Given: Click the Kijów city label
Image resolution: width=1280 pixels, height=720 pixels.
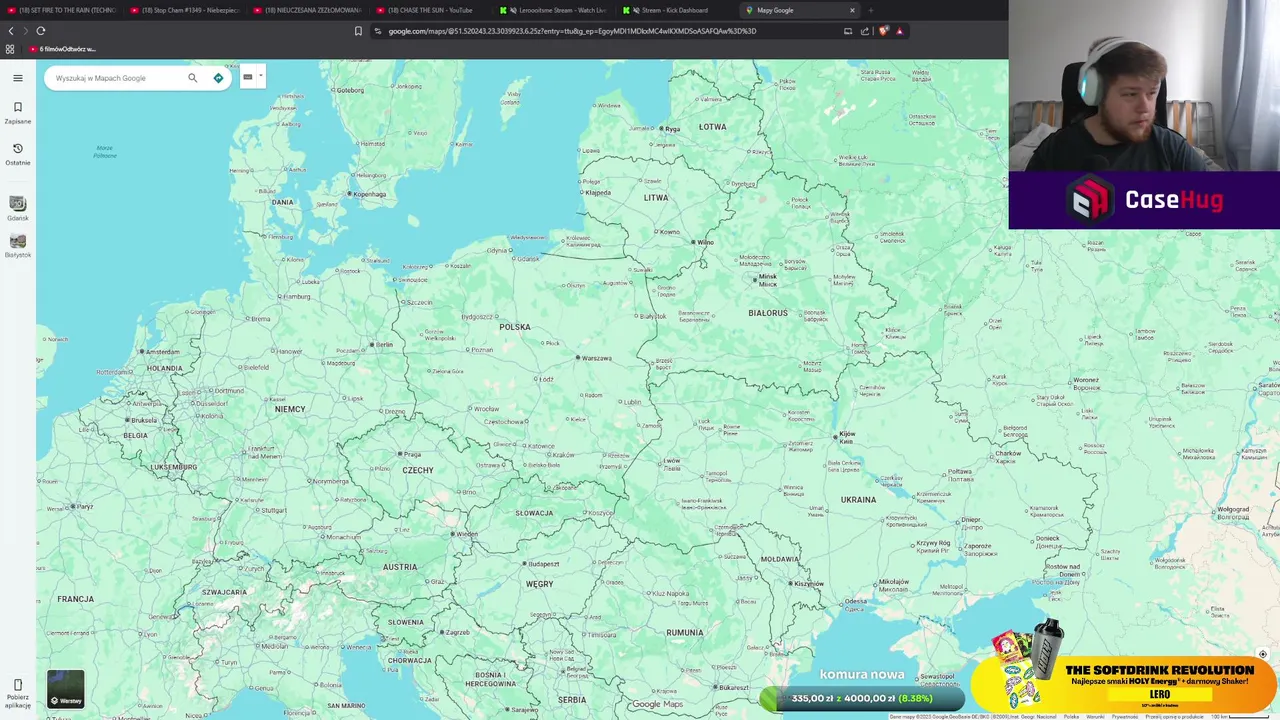Looking at the screenshot, I should tap(847, 436).
